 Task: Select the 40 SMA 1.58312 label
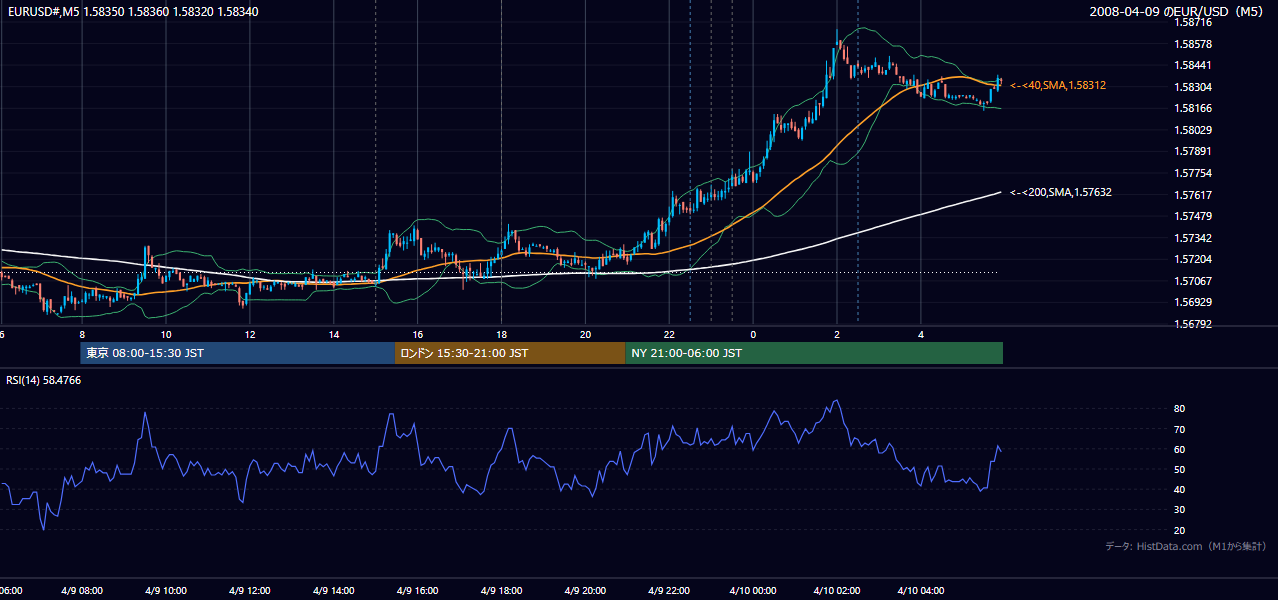click(x=1058, y=86)
